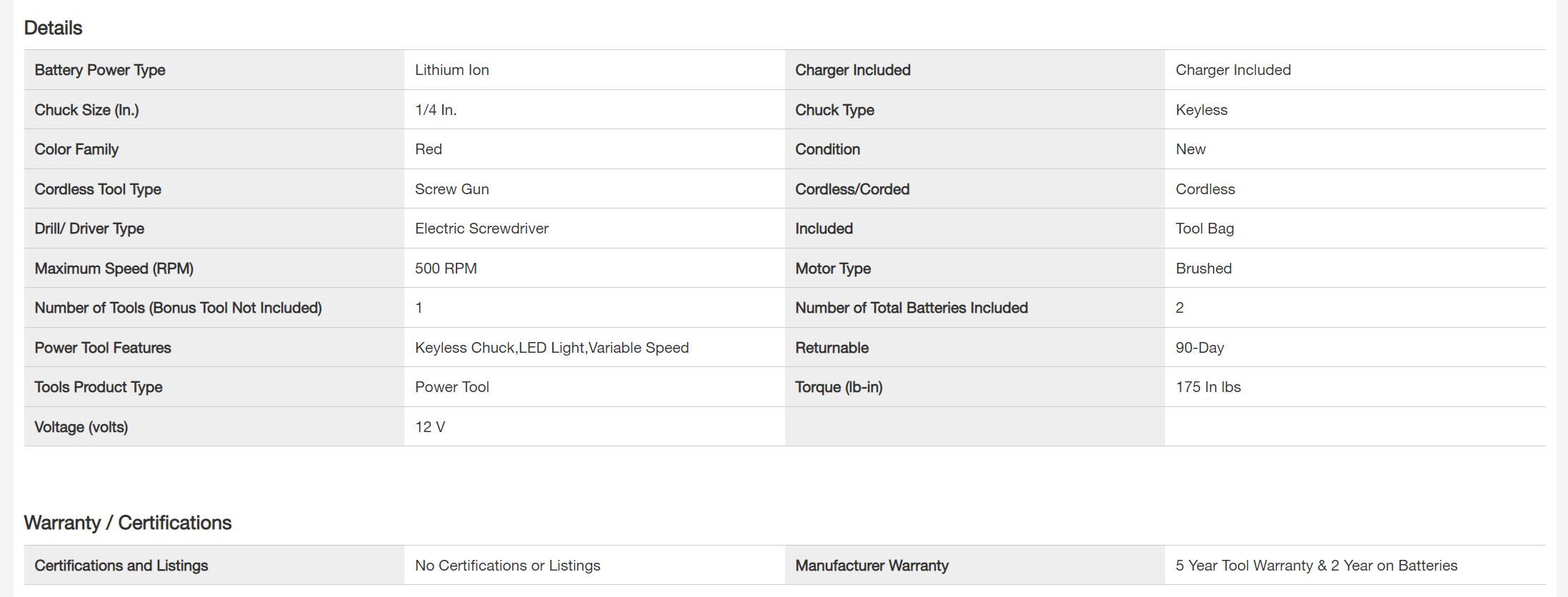Click No Certifications or Listings text
The width and height of the screenshot is (1568, 597).
[x=507, y=566]
